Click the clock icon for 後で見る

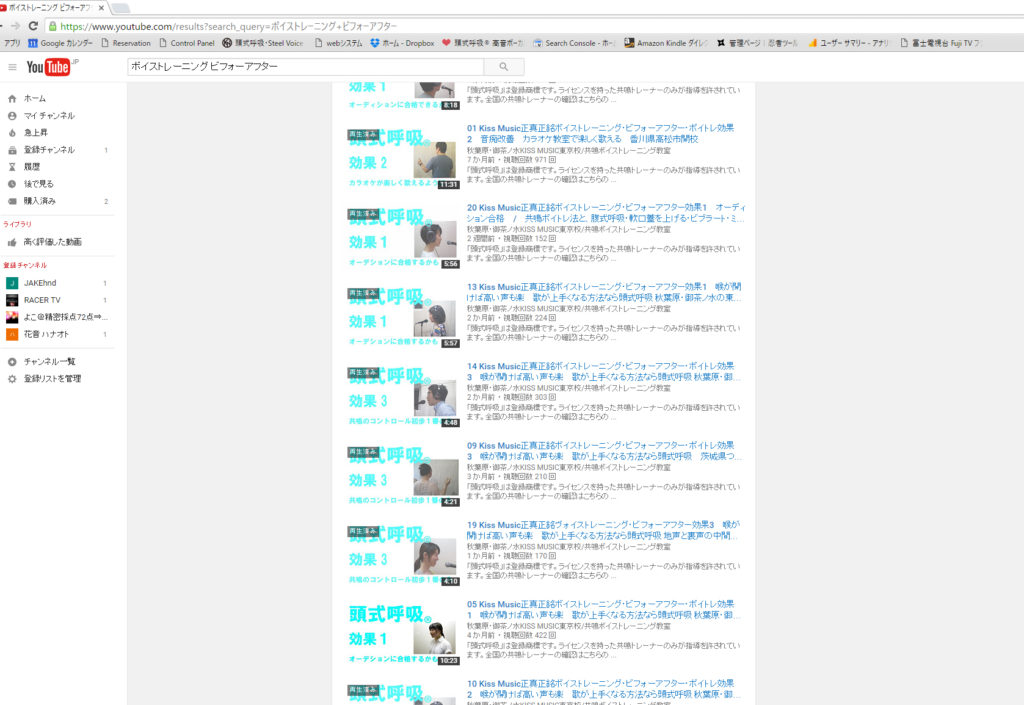tap(12, 183)
